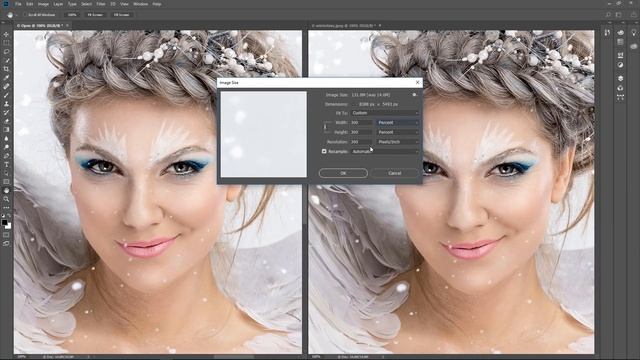Open the foreground color swatch
Image resolution: width=640 pixels, height=360 pixels.
[4, 222]
